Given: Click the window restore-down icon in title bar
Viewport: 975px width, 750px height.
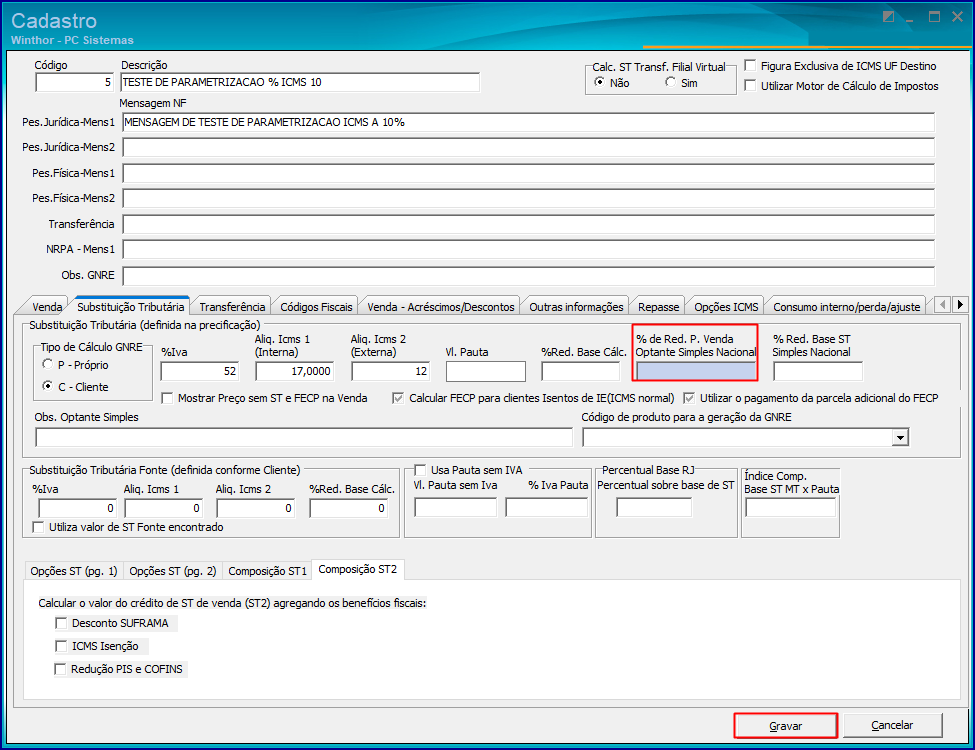Looking at the screenshot, I should tap(889, 17).
